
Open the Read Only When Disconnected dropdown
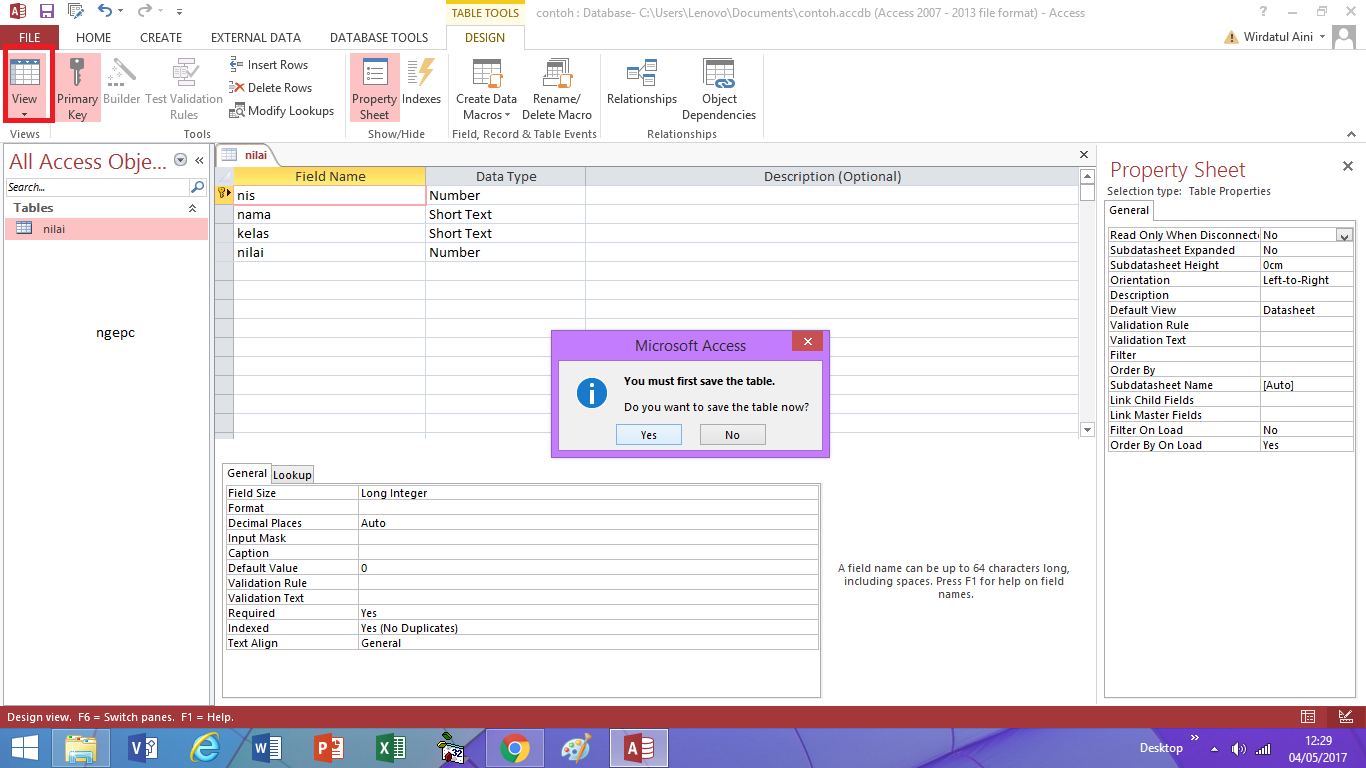(x=1345, y=234)
